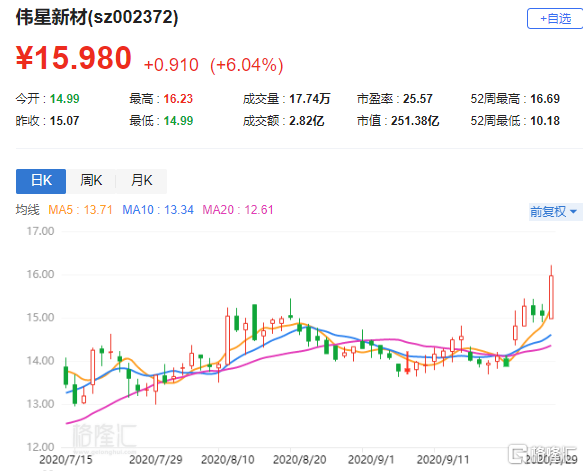This screenshot has height=471, width=583.
Task: Select the stock title 伟星新材(sz002372)
Action: tap(97, 17)
